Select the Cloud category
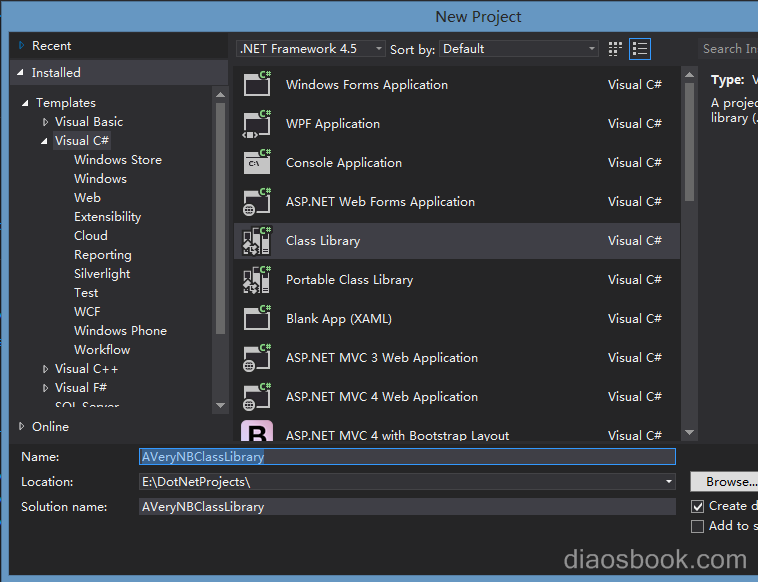 click(91, 235)
